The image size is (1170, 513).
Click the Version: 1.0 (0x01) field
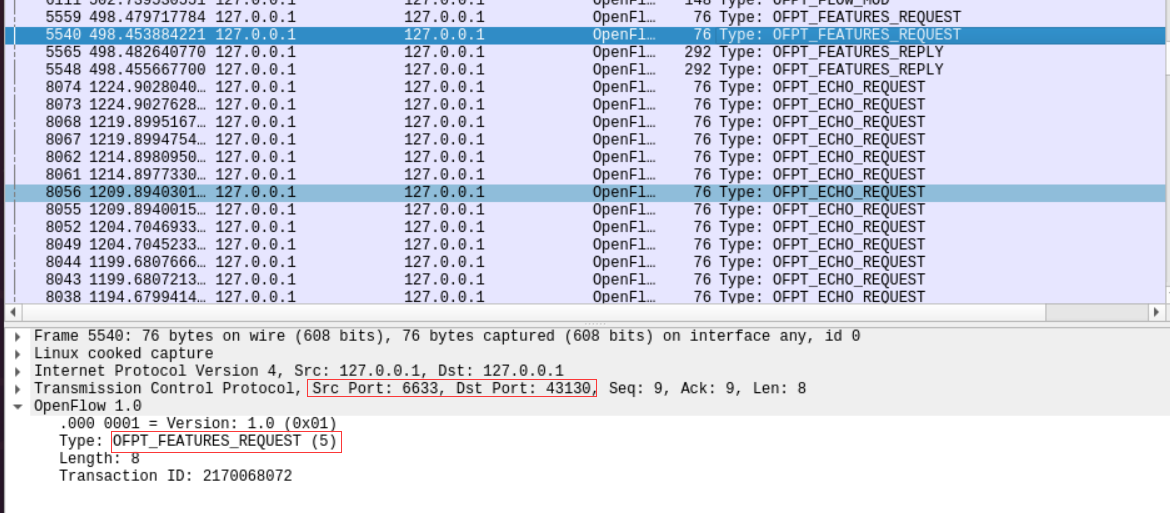(x=198, y=424)
